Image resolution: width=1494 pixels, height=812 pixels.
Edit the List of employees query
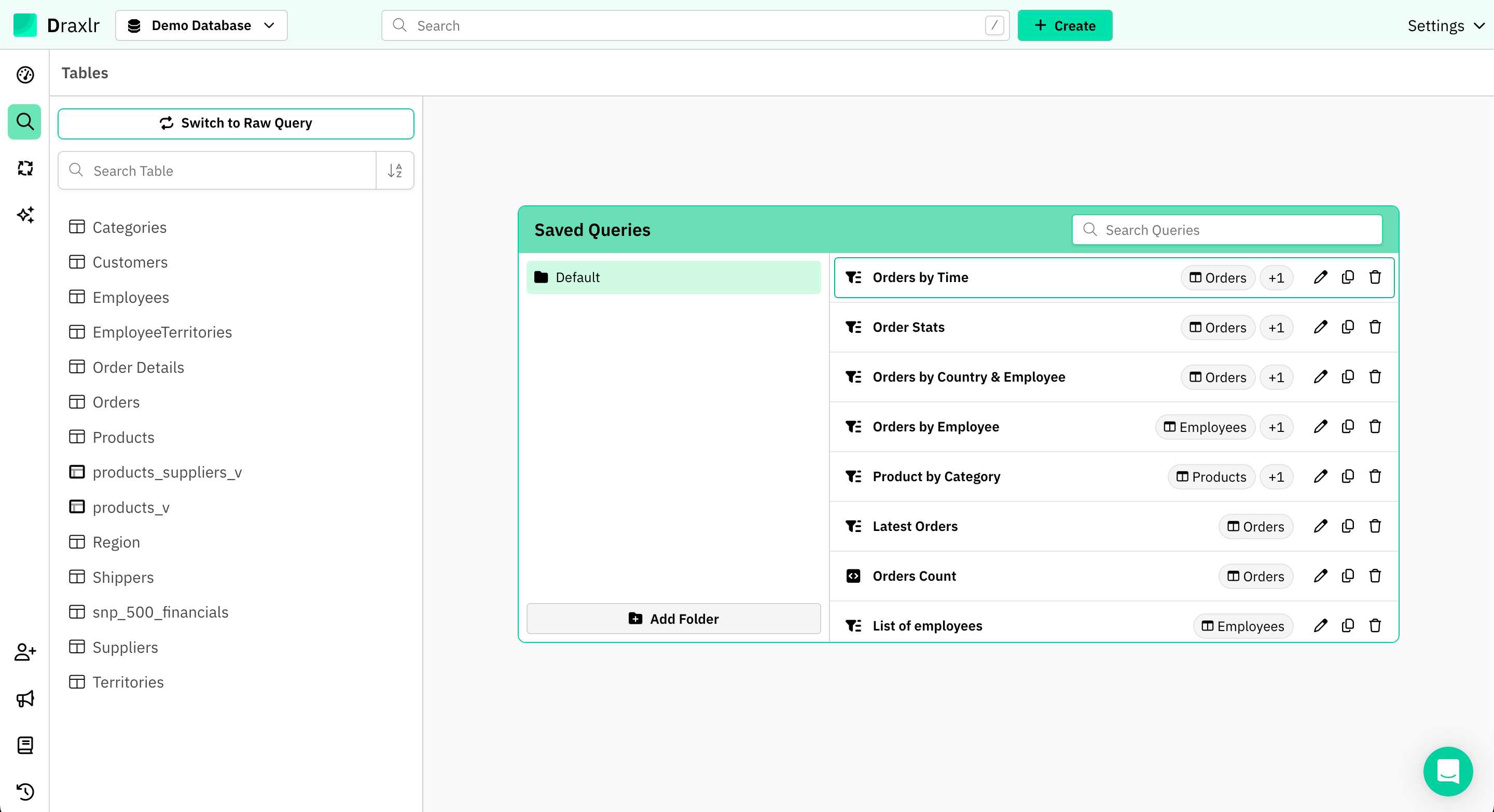(1321, 626)
